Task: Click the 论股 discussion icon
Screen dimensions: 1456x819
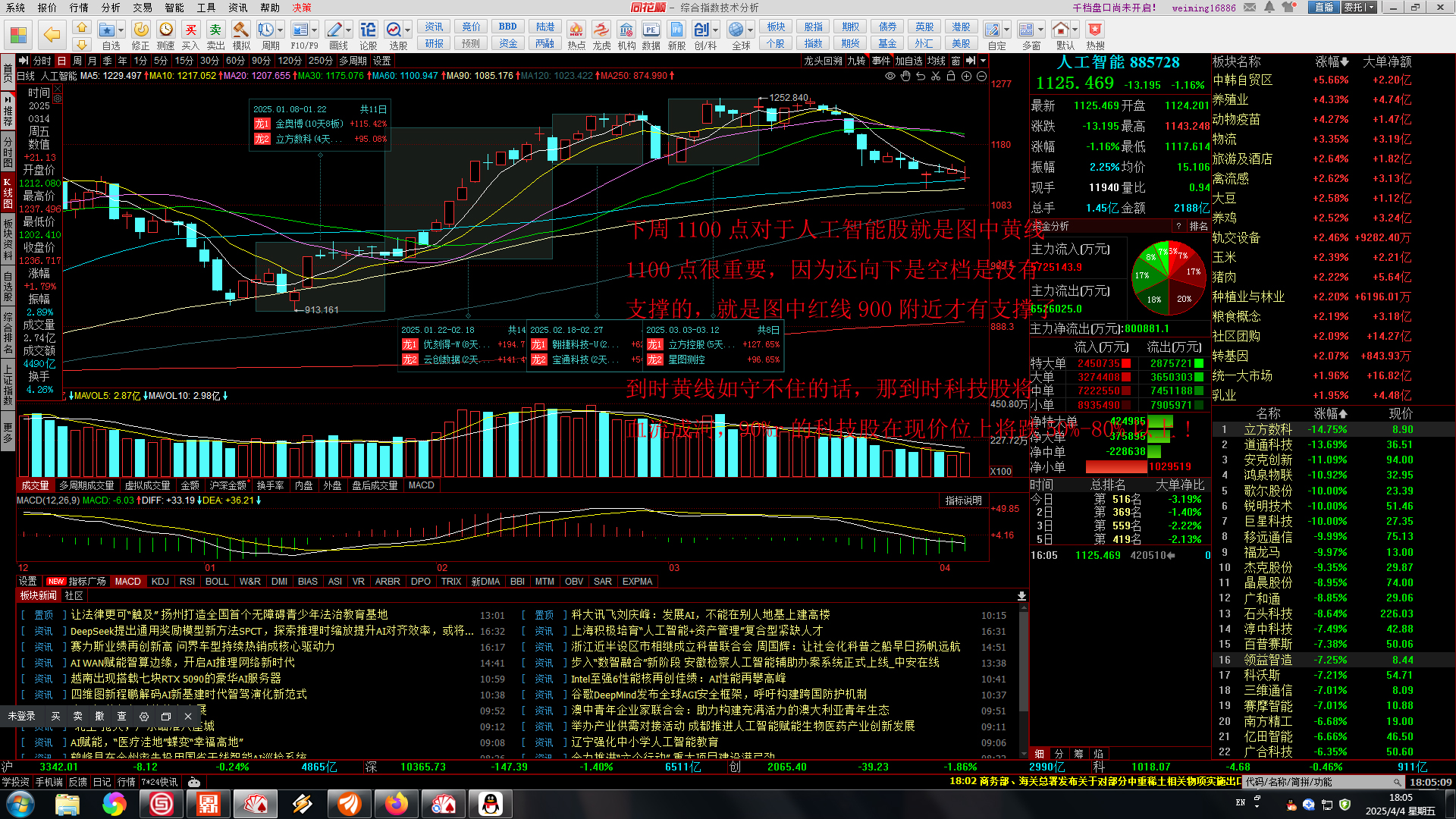Action: click(x=369, y=30)
